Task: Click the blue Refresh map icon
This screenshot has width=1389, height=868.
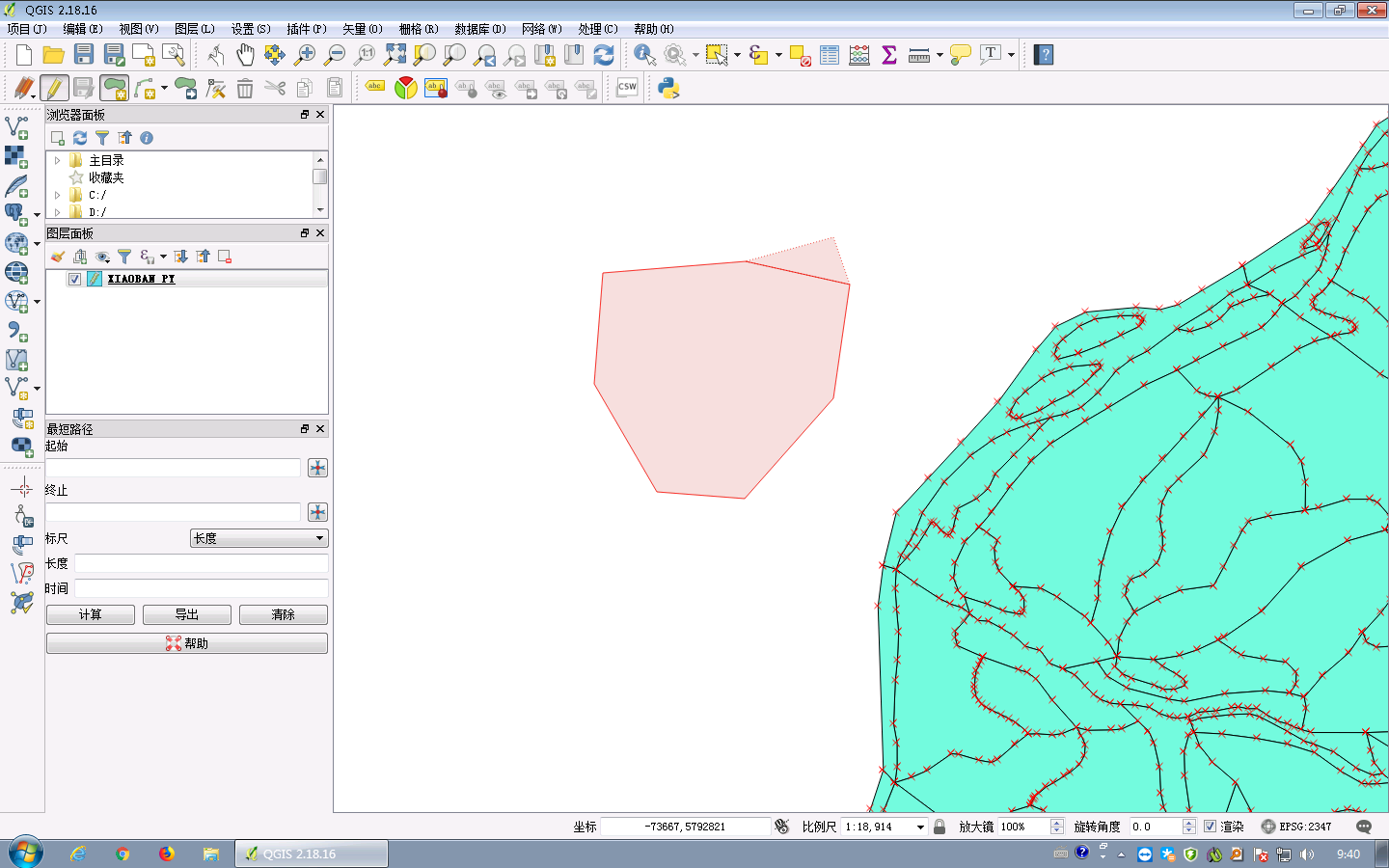Action: (x=604, y=55)
